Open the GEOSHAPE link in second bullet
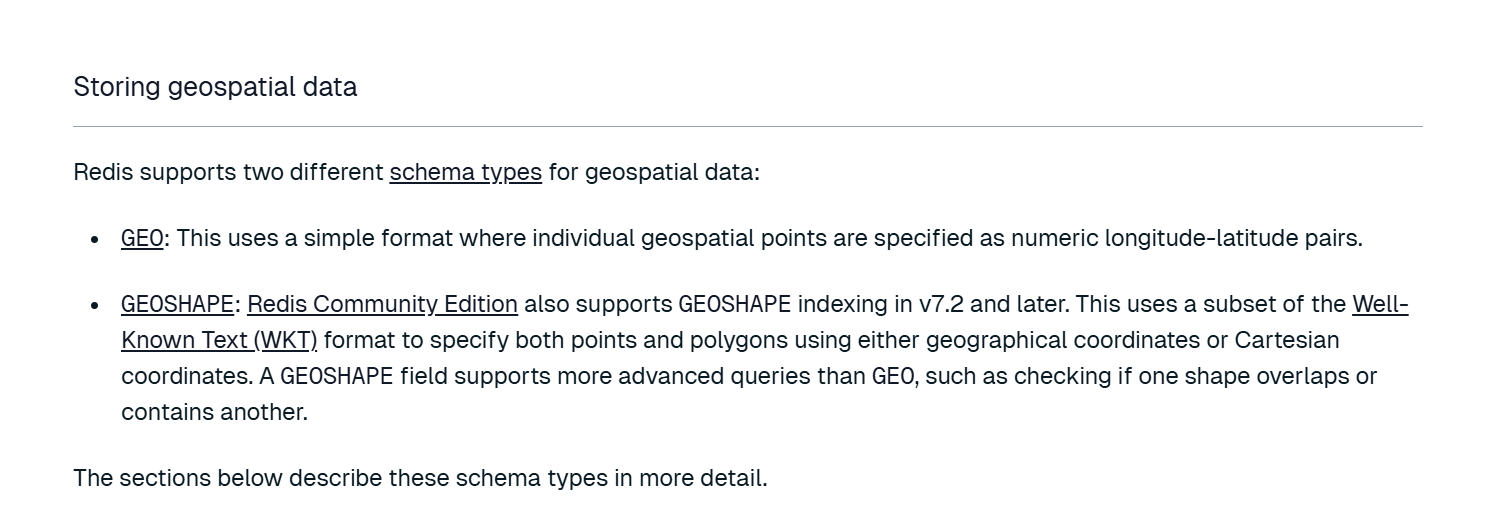Viewport: 1499px width, 531px height. 177,304
